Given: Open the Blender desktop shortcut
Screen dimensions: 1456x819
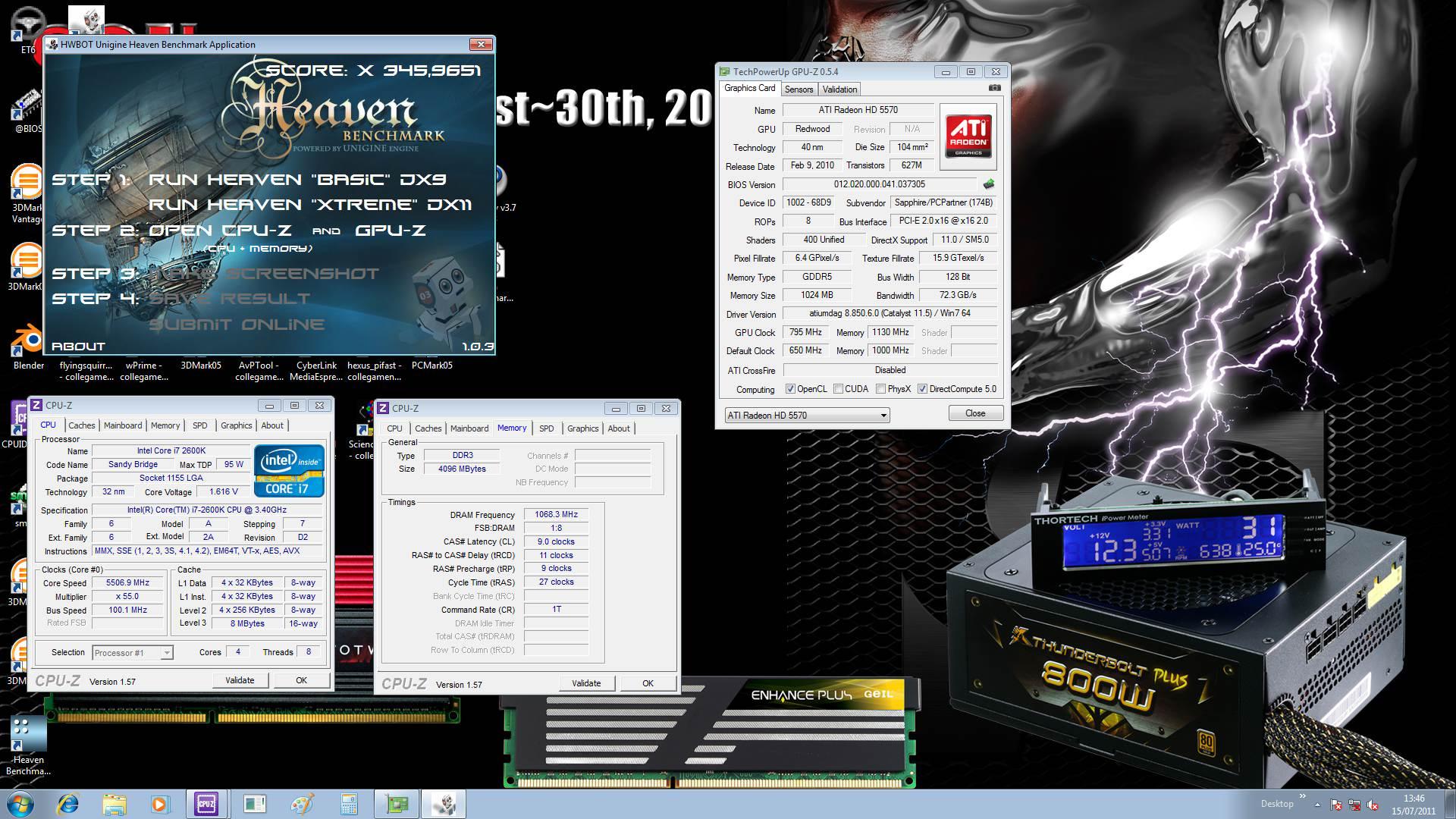Looking at the screenshot, I should (x=27, y=345).
